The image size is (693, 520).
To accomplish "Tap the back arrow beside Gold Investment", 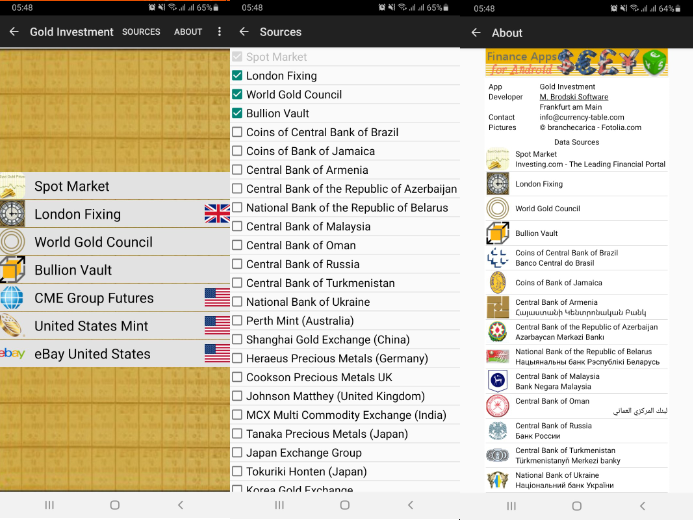I will tap(14, 32).
